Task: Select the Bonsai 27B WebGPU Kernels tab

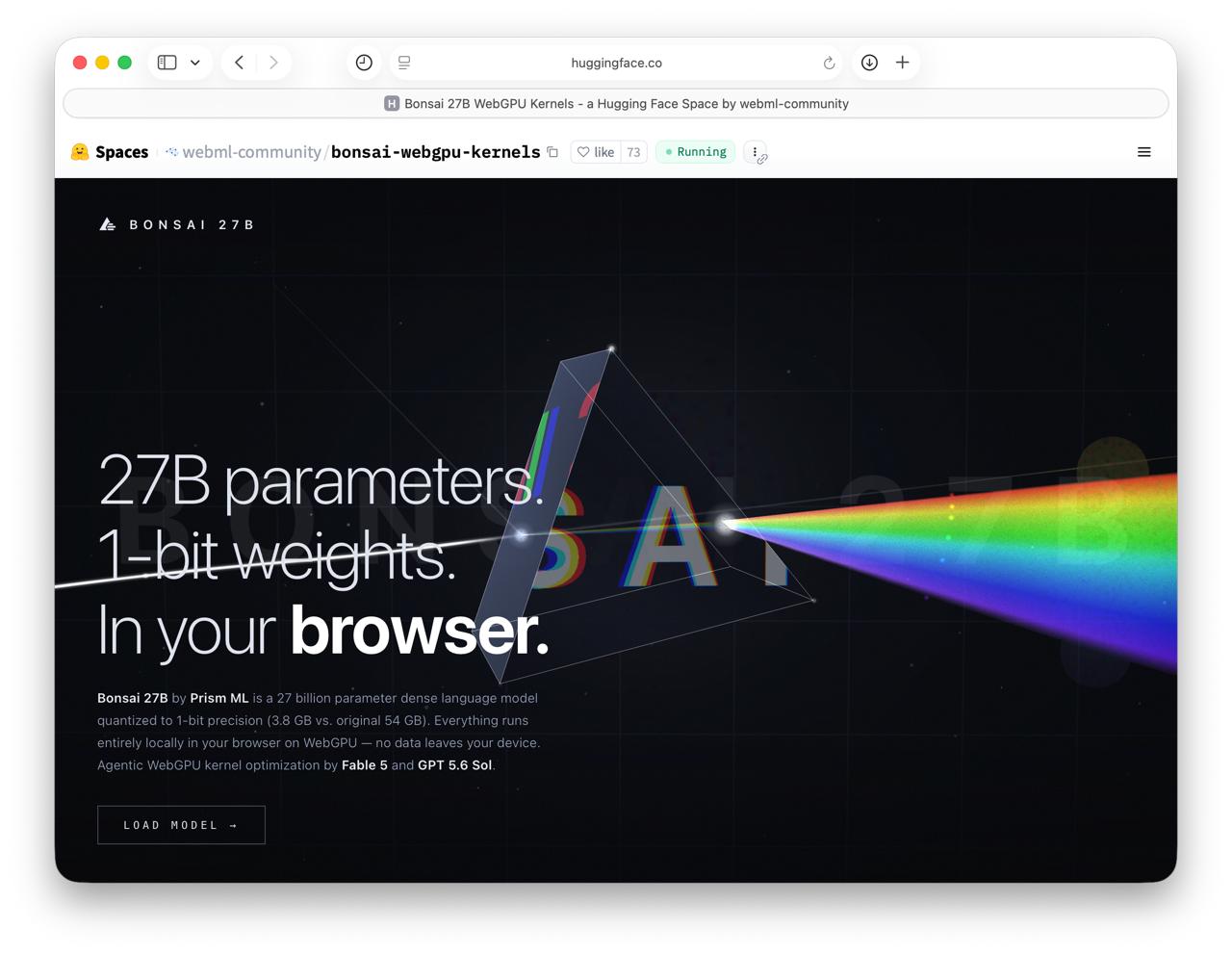Action: tap(616, 103)
